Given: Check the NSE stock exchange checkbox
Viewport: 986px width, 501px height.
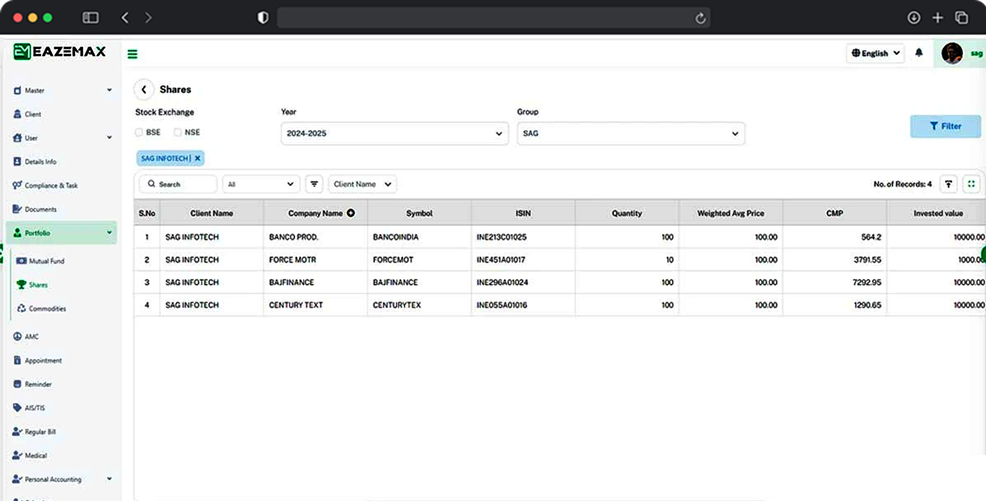Looking at the screenshot, I should pyautogui.click(x=177, y=133).
